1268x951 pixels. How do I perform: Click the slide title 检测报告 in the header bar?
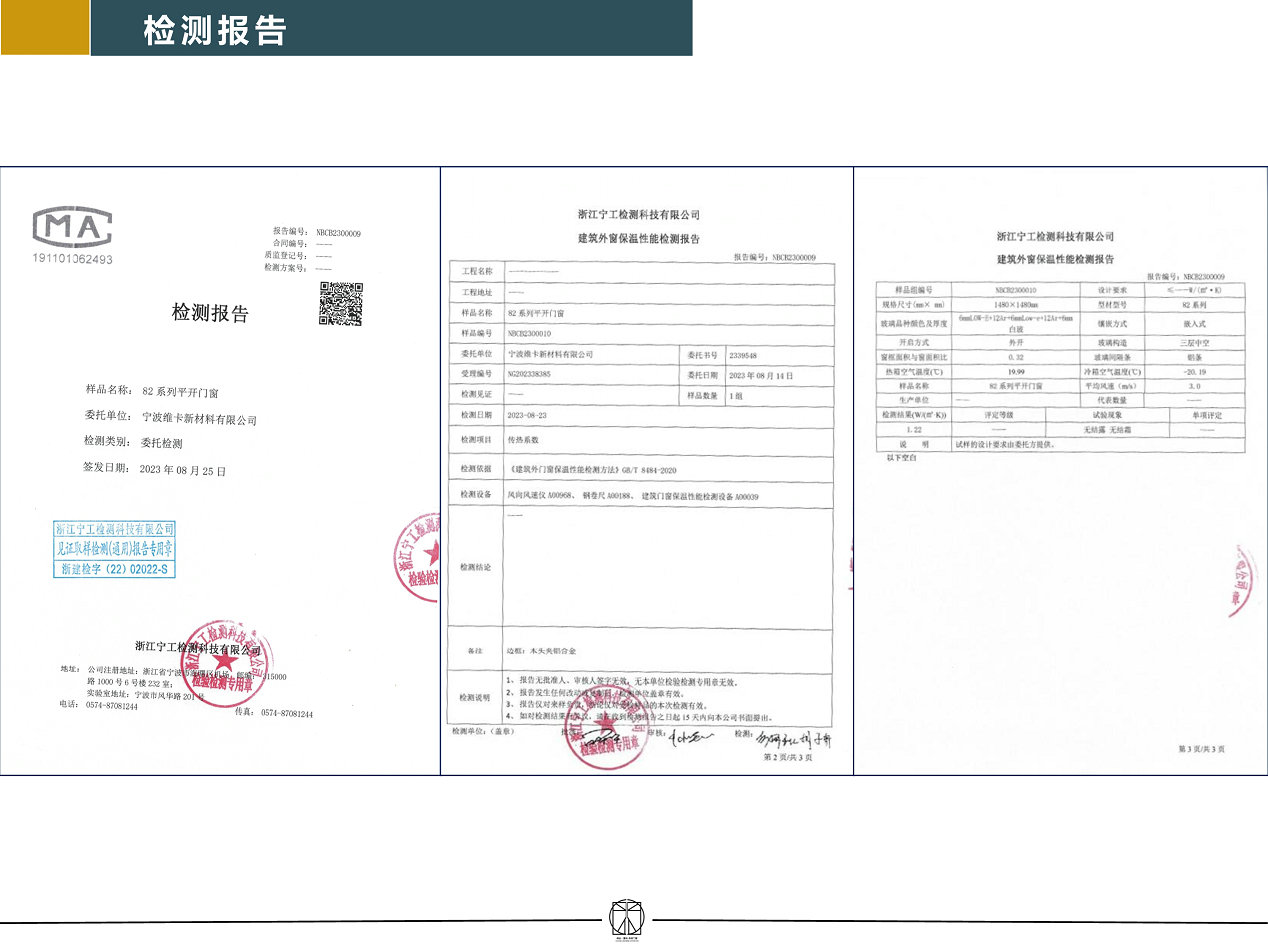pyautogui.click(x=215, y=32)
